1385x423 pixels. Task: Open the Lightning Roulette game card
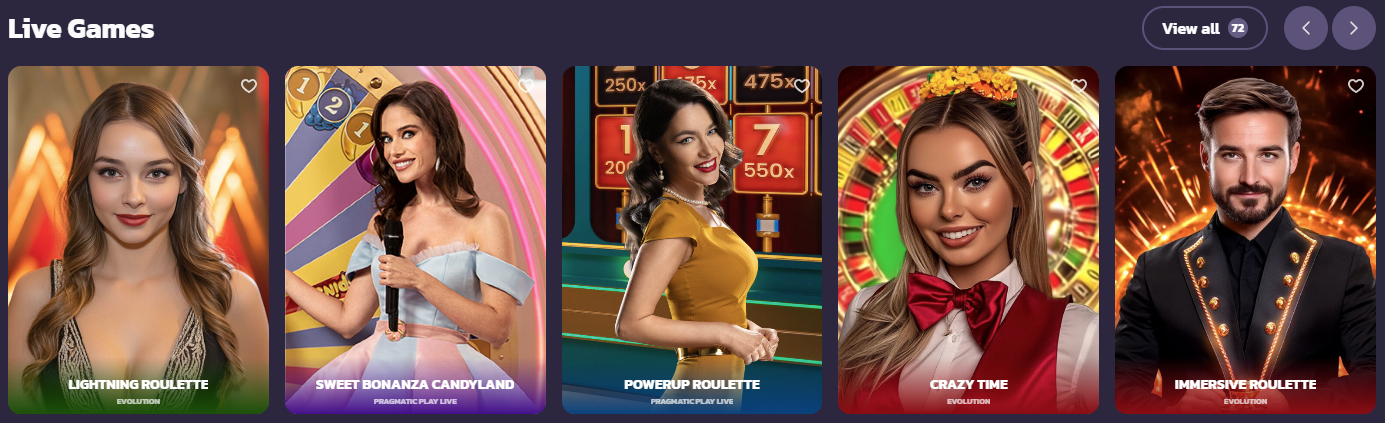pos(138,240)
